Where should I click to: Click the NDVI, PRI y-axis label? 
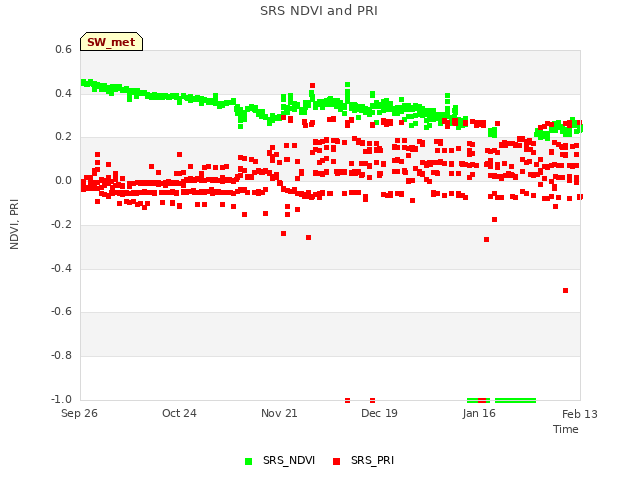(14, 224)
